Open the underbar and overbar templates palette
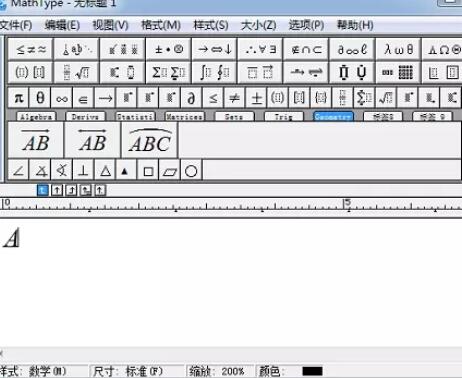Screen dimensions: 462x378 (x=260, y=72)
